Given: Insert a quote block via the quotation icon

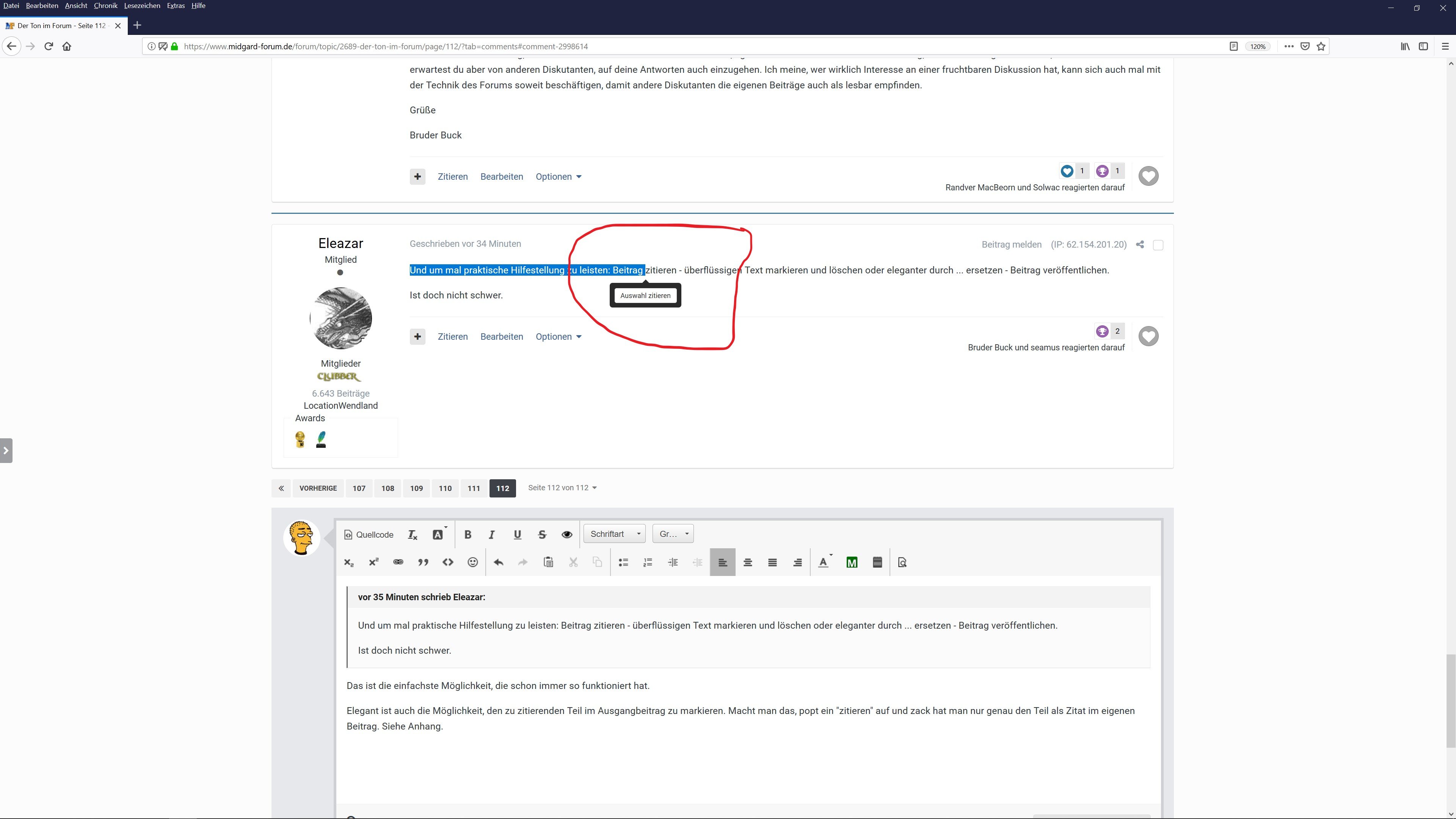Looking at the screenshot, I should pos(423,562).
